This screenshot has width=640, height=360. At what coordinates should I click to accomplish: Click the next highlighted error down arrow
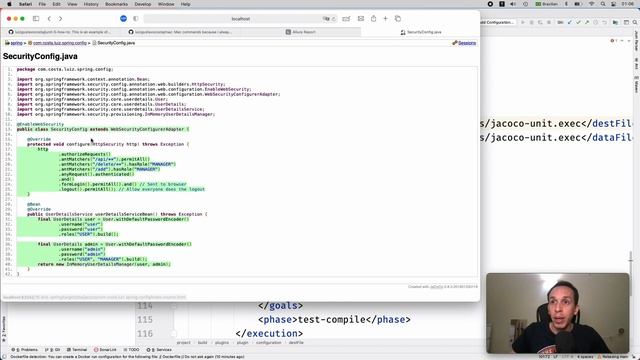coord(628,41)
